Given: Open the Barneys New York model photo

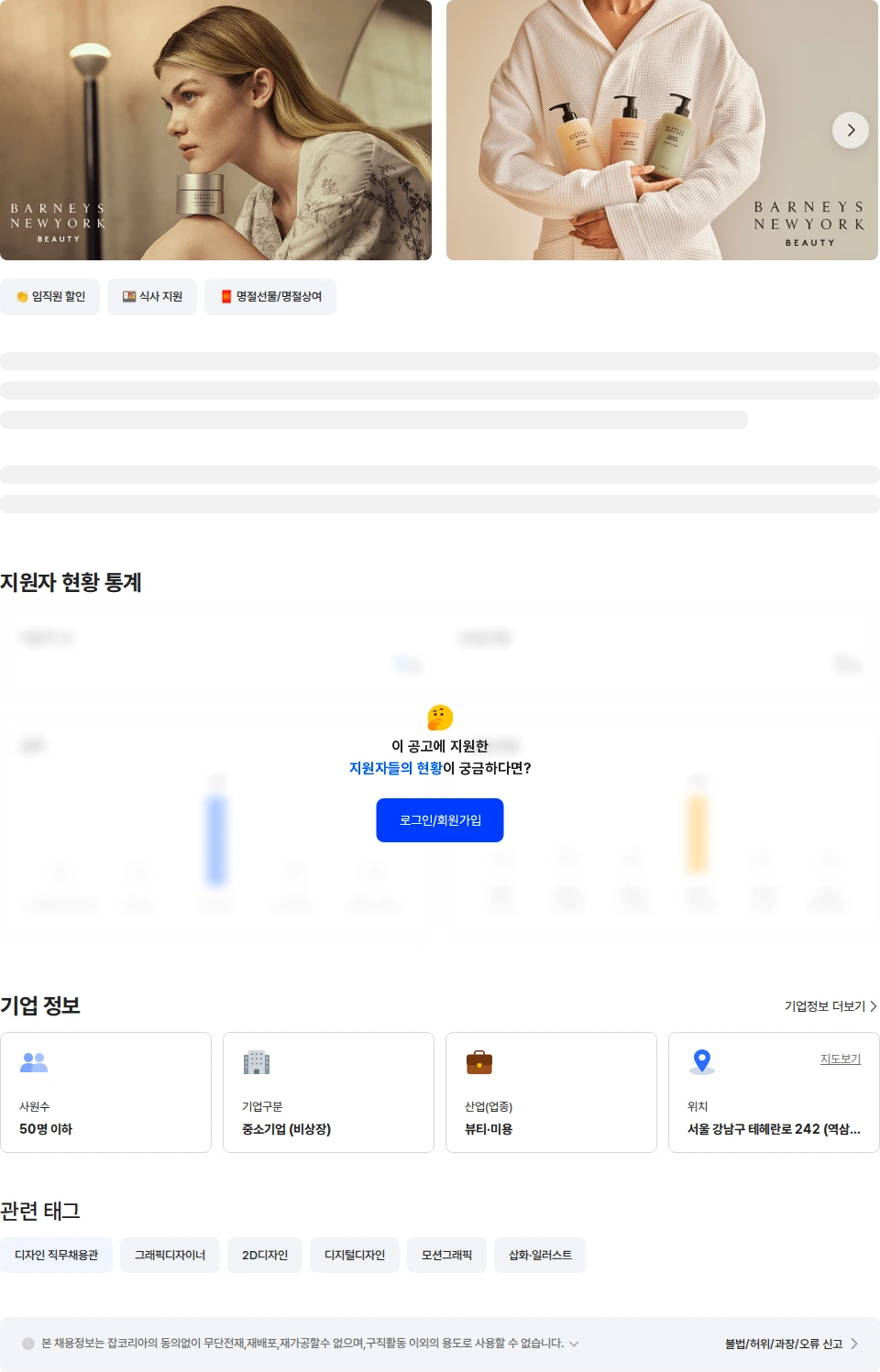Looking at the screenshot, I should click(x=215, y=130).
